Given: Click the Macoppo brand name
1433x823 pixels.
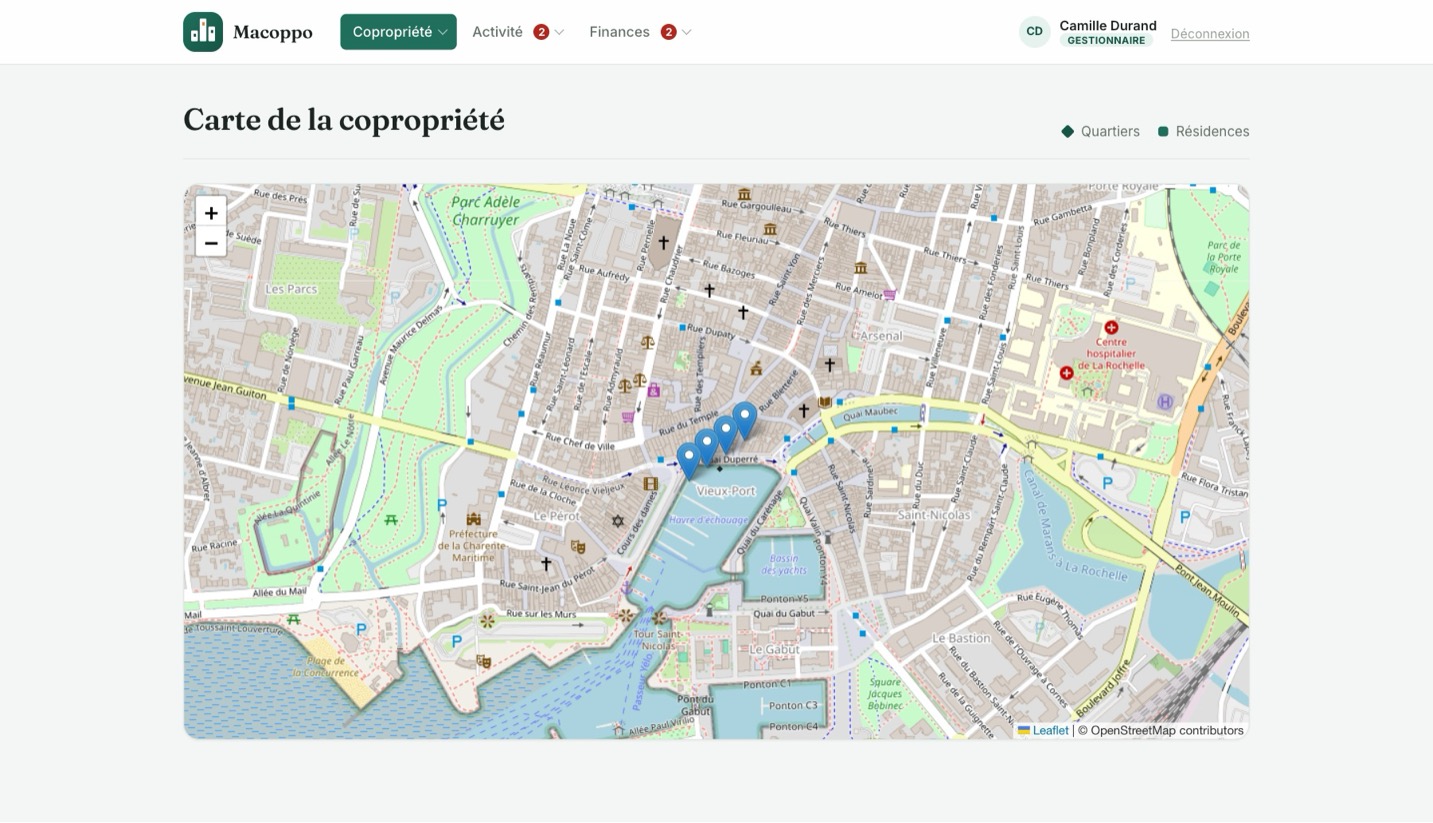Looking at the screenshot, I should coord(273,32).
